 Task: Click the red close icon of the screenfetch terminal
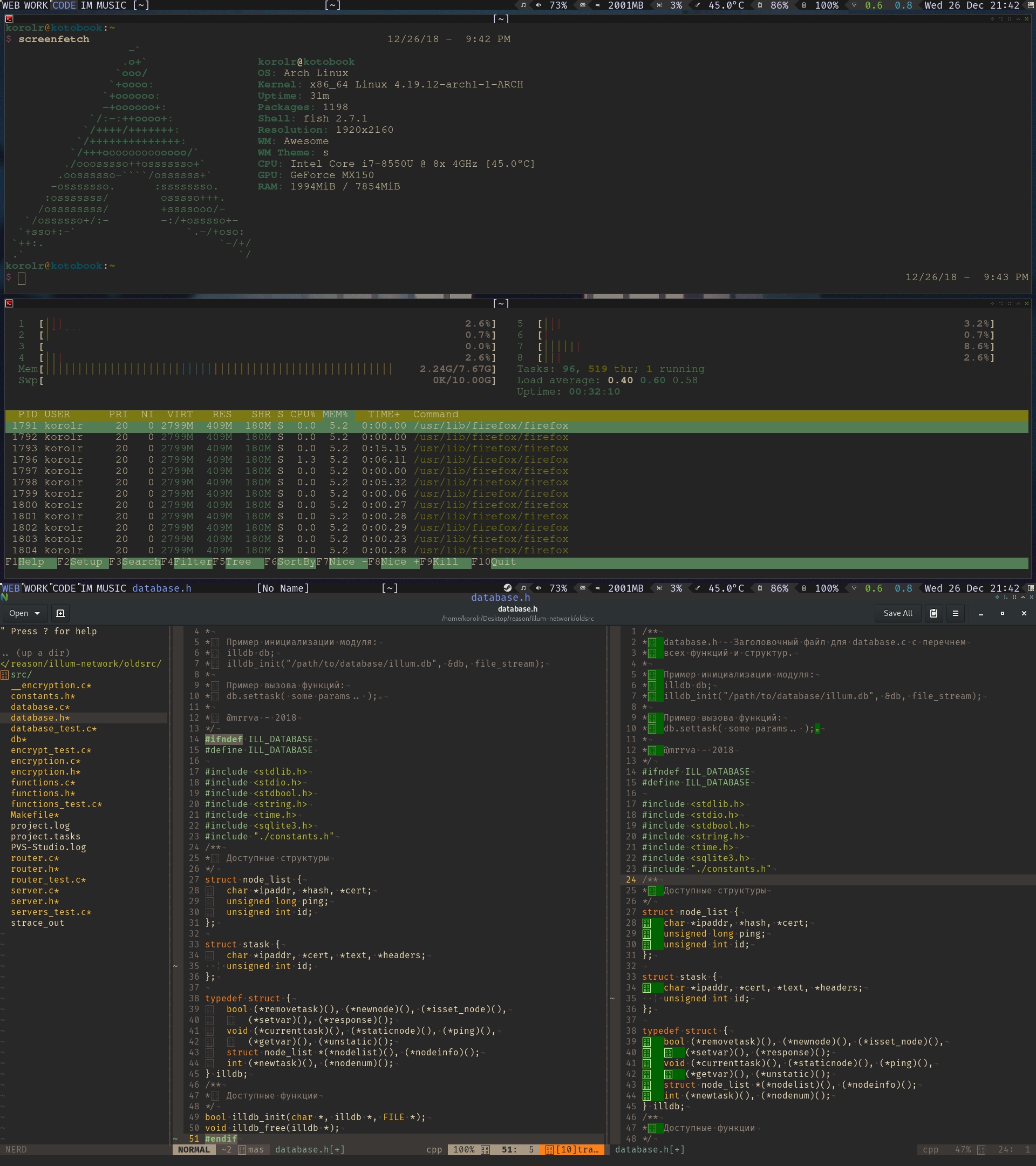click(x=9, y=19)
